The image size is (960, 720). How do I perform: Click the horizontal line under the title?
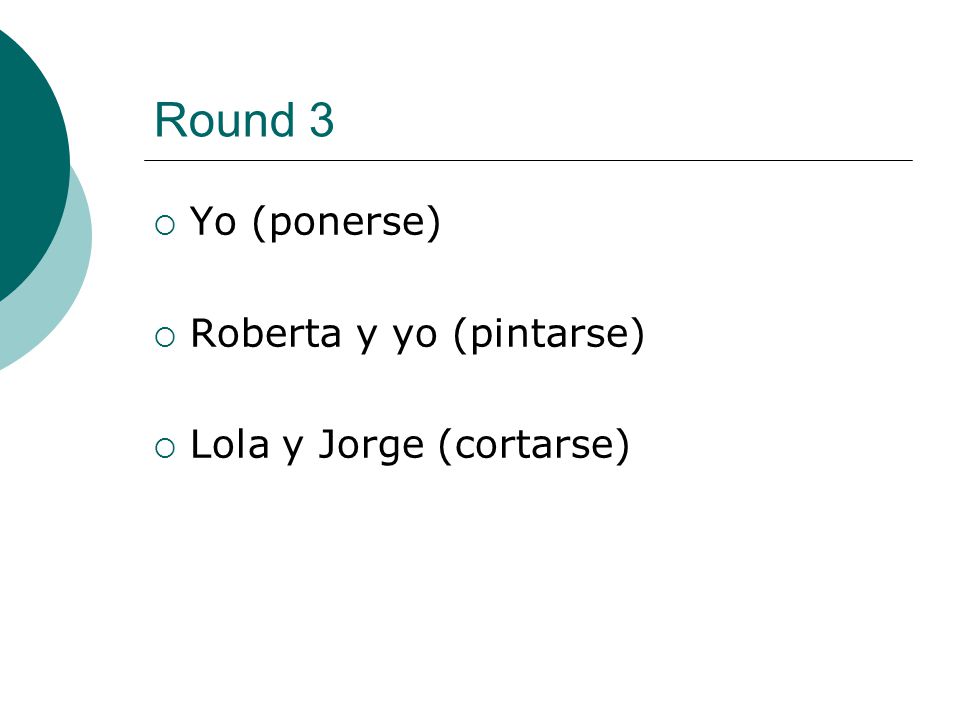click(528, 160)
